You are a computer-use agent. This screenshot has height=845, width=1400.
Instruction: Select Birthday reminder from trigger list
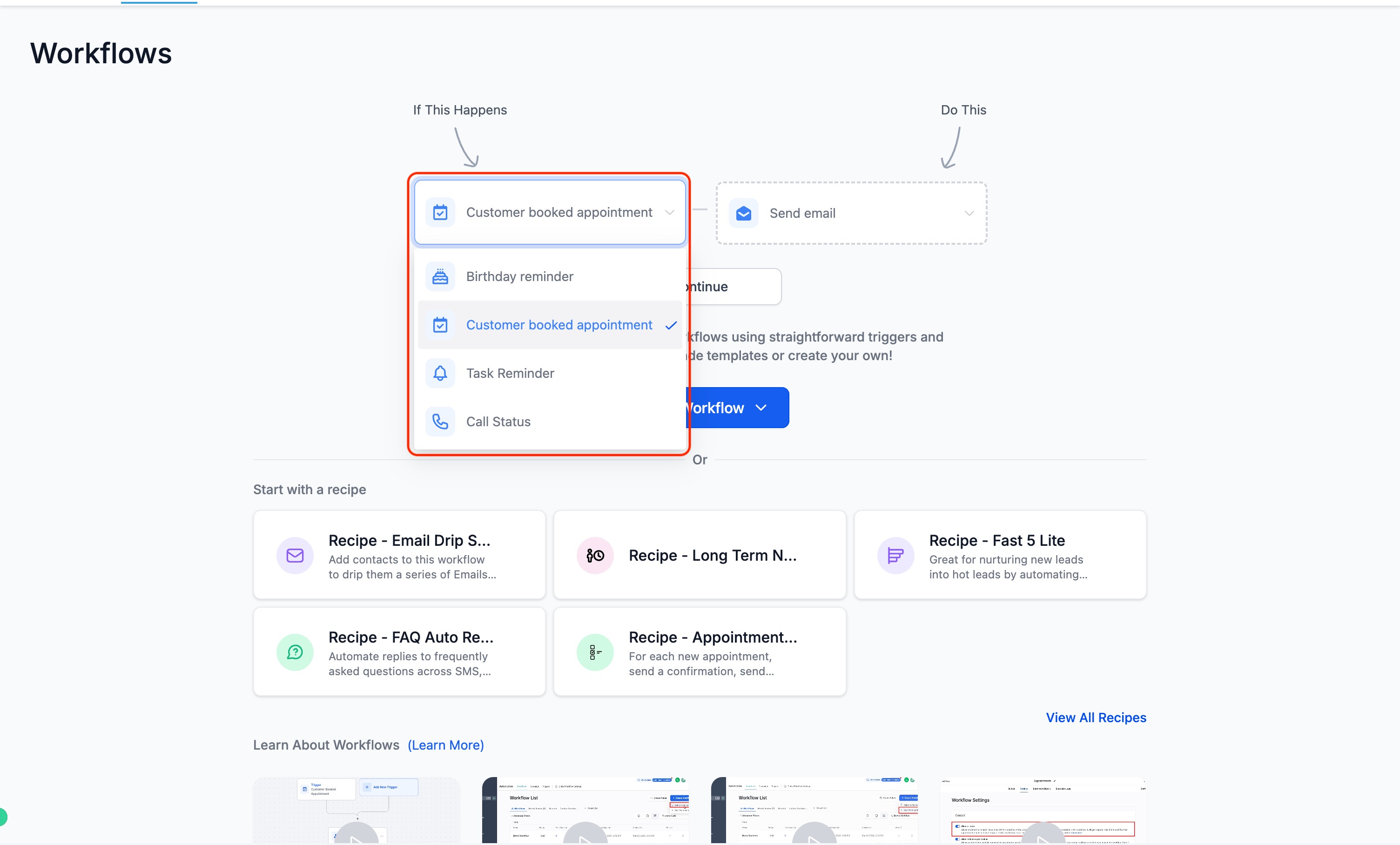pyautogui.click(x=519, y=276)
